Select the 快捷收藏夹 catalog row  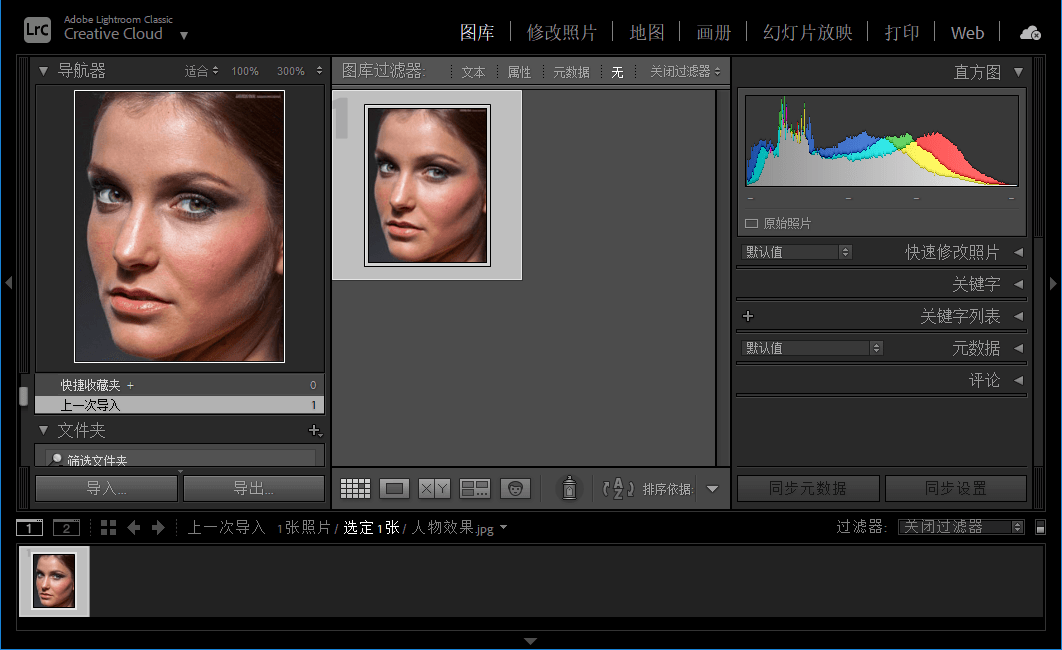tap(179, 385)
